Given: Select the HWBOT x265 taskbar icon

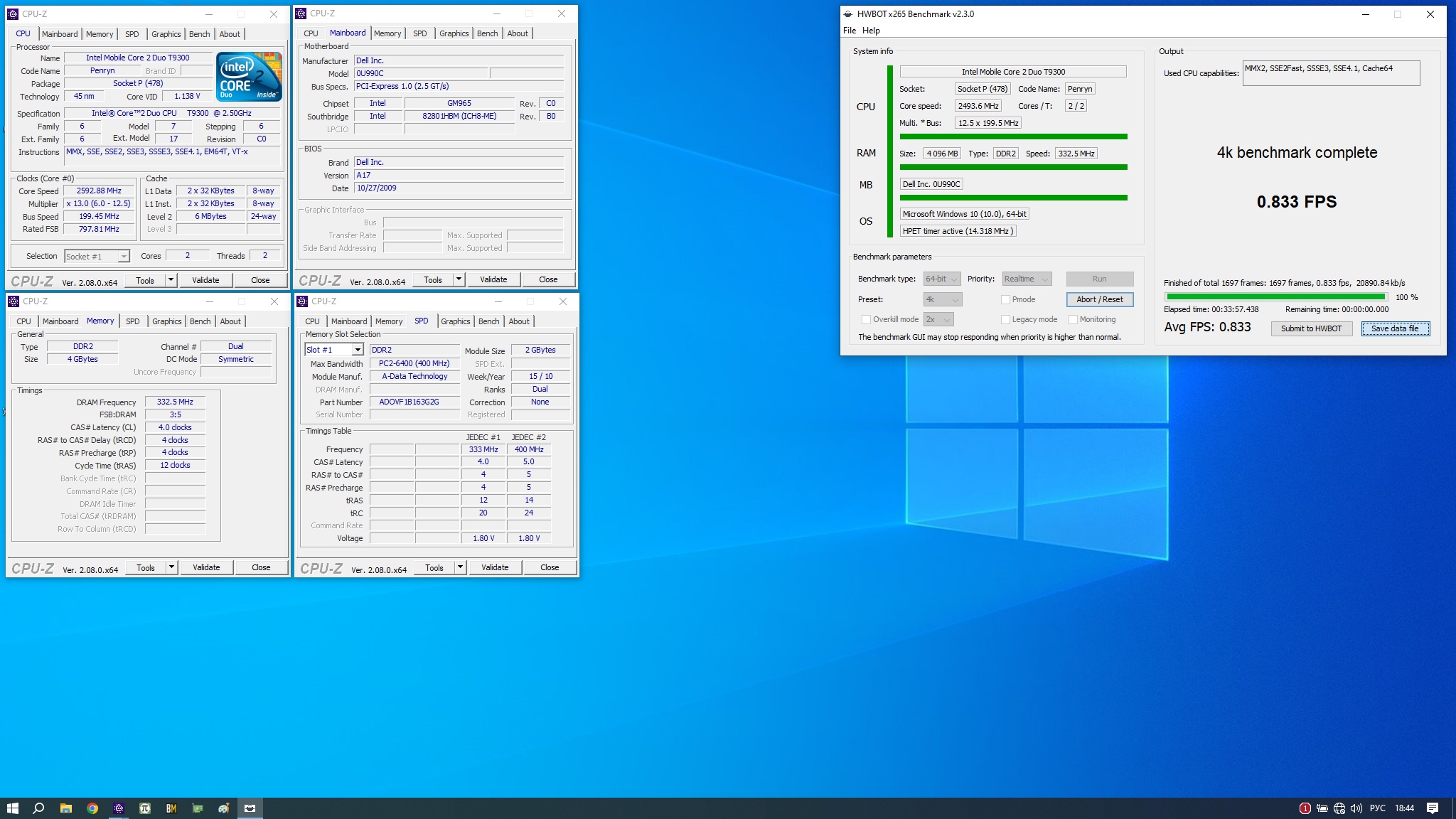Looking at the screenshot, I should pos(250,808).
